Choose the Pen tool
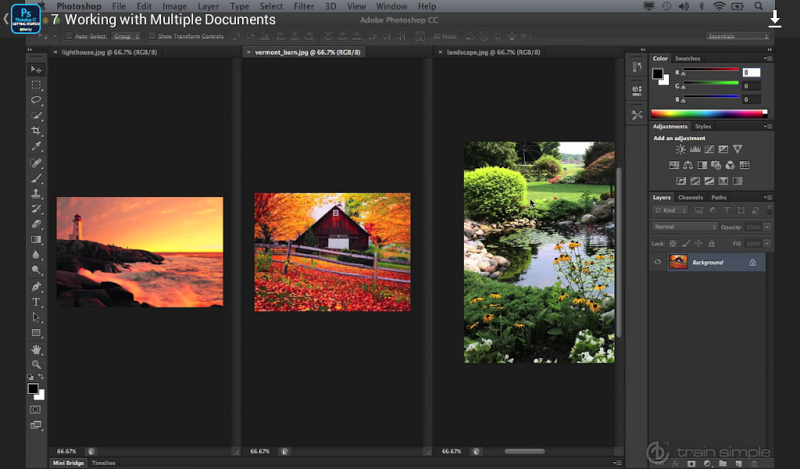This screenshot has width=800, height=469. click(x=36, y=286)
